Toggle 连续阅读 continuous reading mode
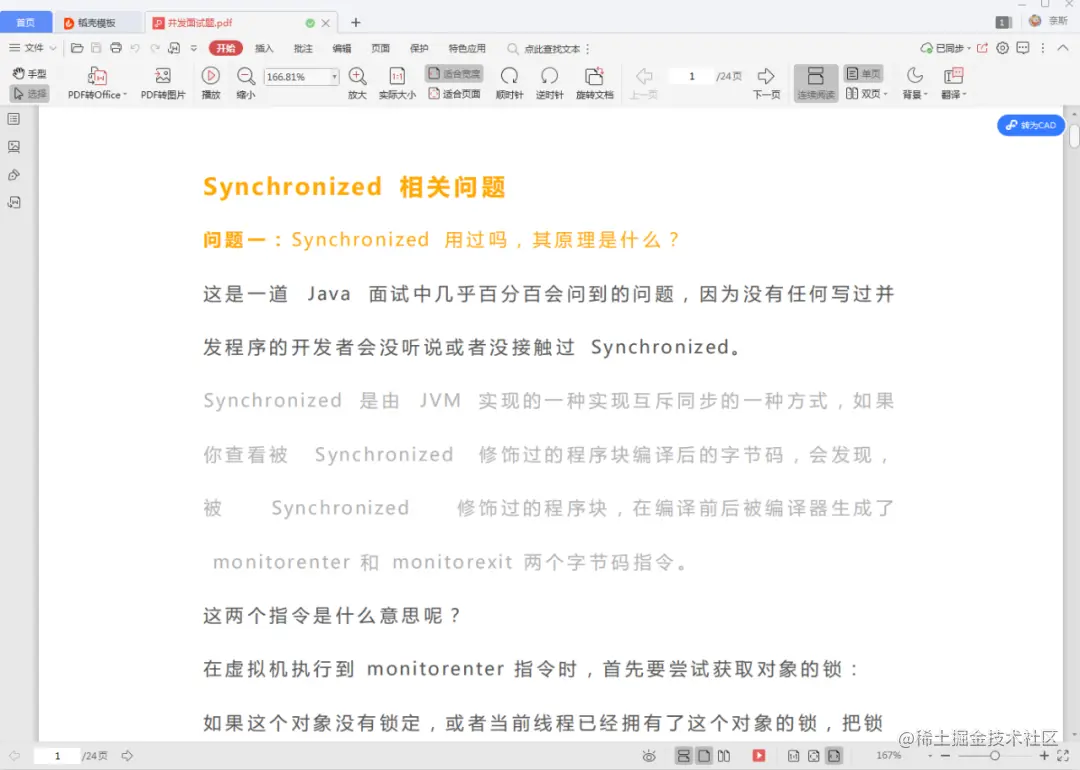The width and height of the screenshot is (1080, 770). (x=815, y=82)
